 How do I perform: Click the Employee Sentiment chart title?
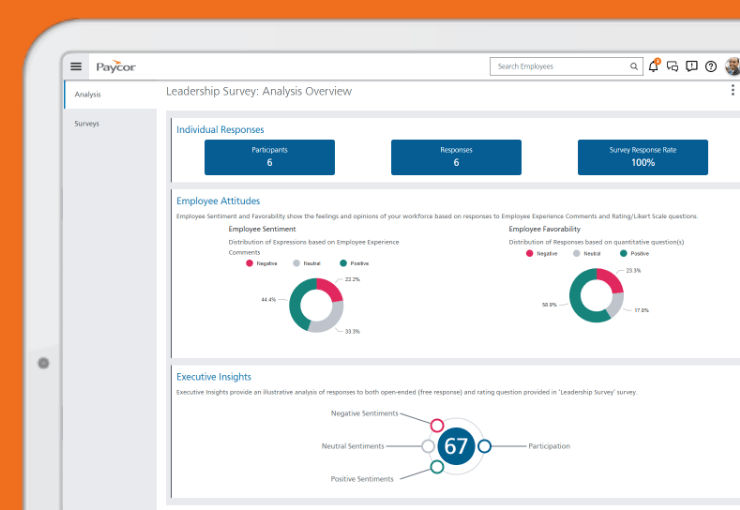point(262,229)
